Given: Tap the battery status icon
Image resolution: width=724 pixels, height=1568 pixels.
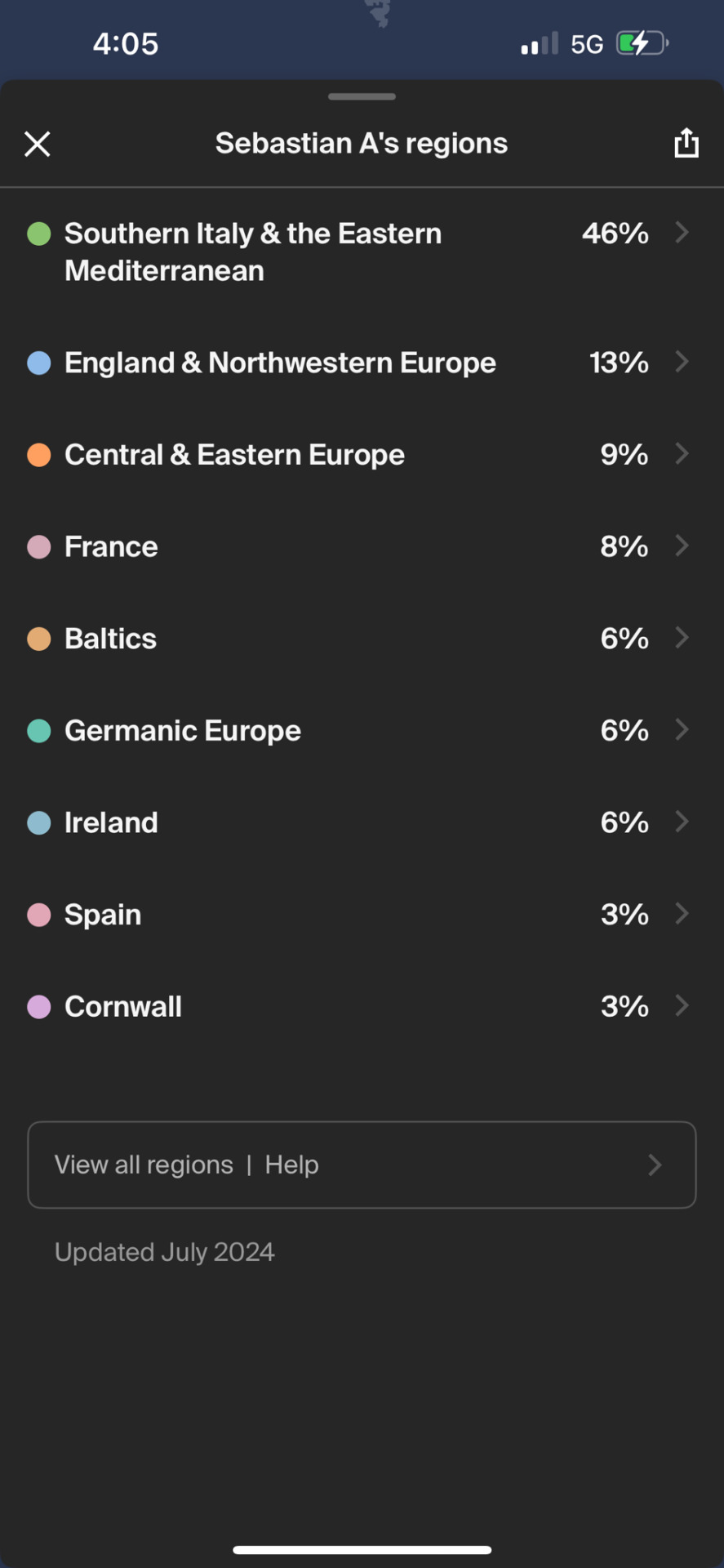Looking at the screenshot, I should 642,43.
